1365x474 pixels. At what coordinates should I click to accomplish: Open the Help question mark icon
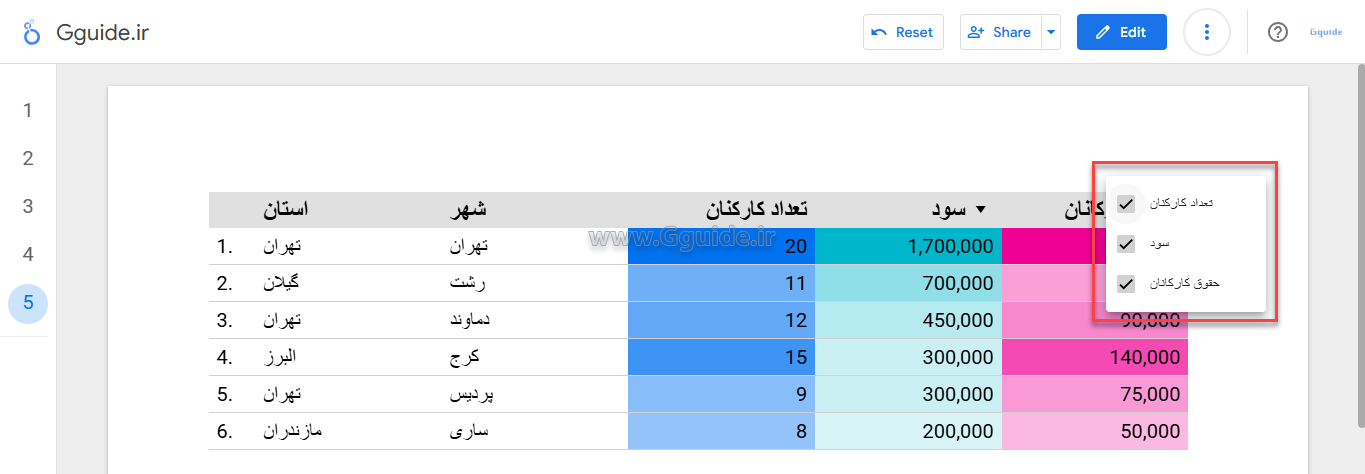tap(1277, 32)
